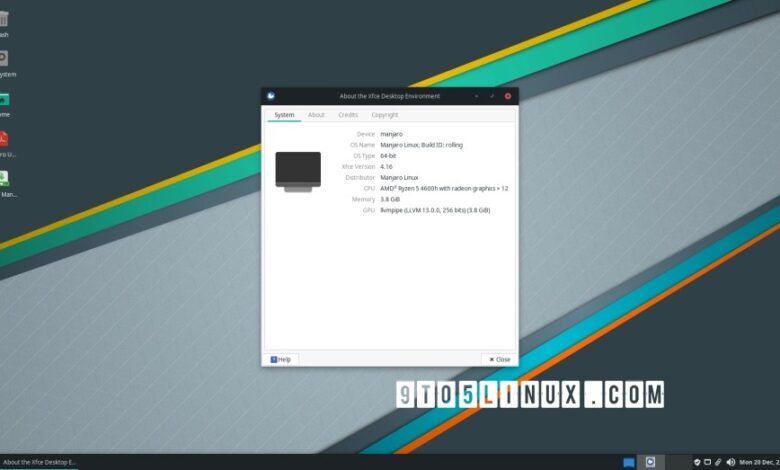The width and height of the screenshot is (780, 470).
Task: Click the Close button at dialog bottom
Action: [x=499, y=359]
